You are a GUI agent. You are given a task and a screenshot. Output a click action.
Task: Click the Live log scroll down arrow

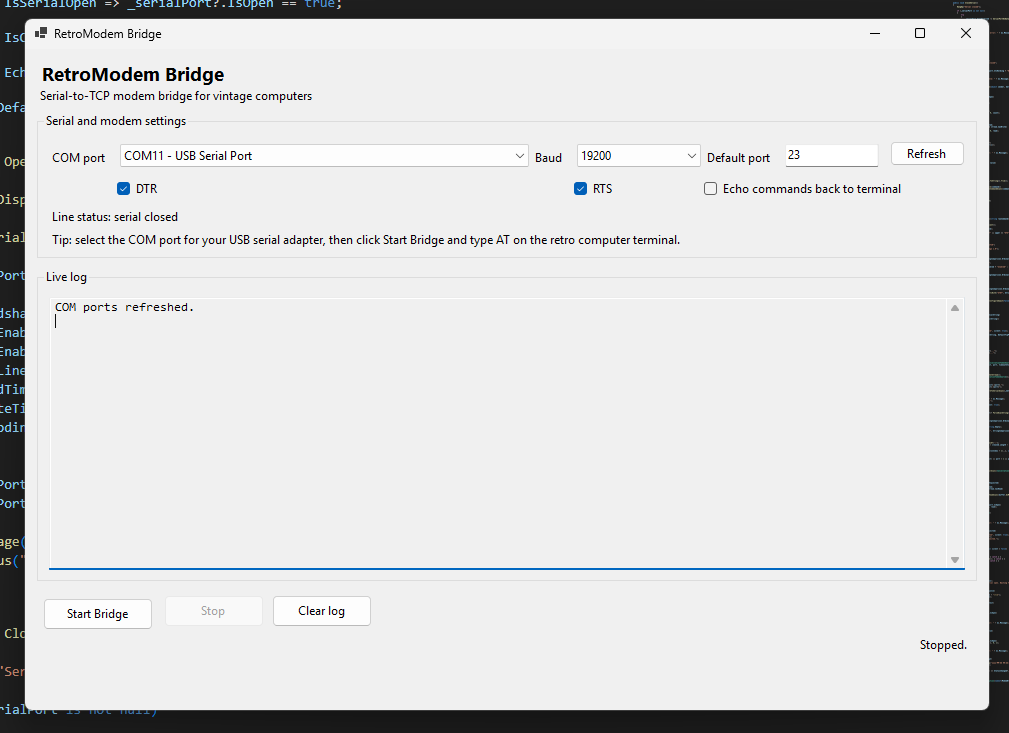coord(955,560)
